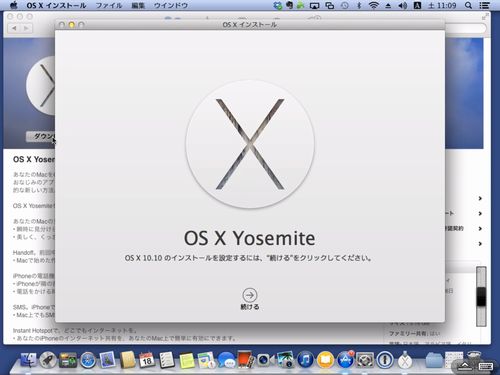Screen dimensions: 500x375
Task: Click the Evernote elephant menu bar icon
Action: click(x=289, y=5)
